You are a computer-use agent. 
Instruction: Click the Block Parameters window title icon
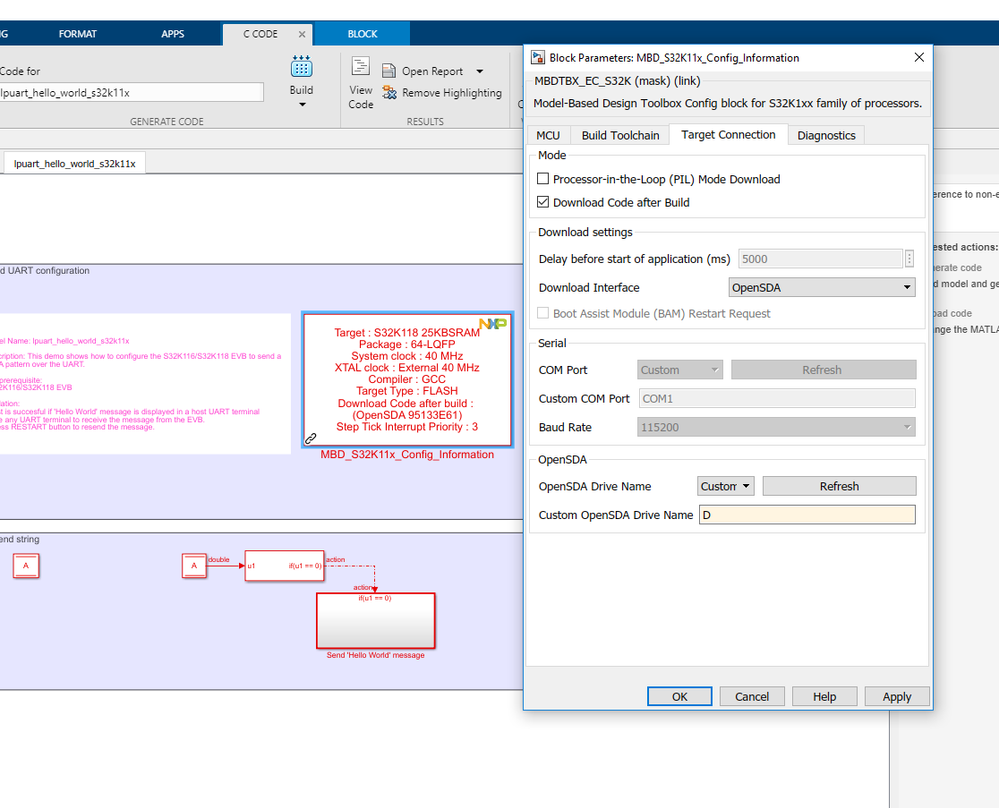(x=538, y=57)
